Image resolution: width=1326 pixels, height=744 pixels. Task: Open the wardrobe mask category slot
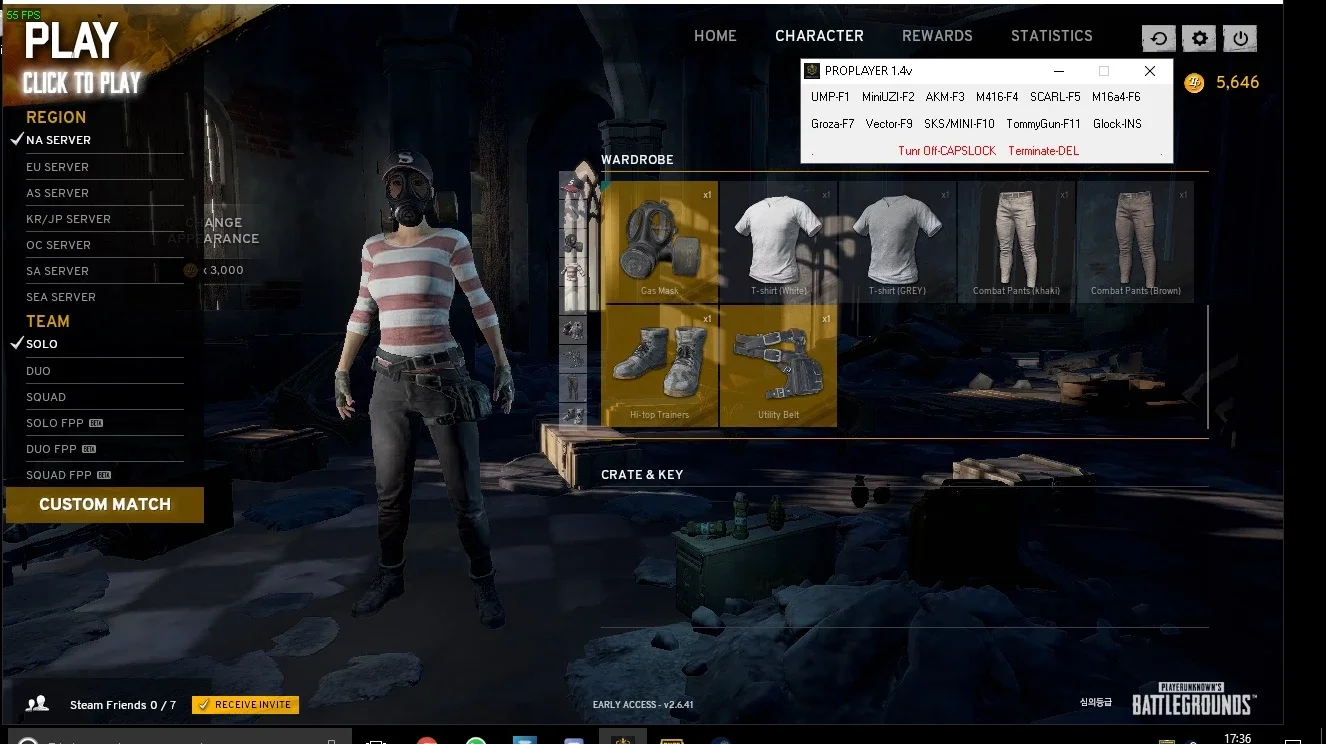coord(573,243)
